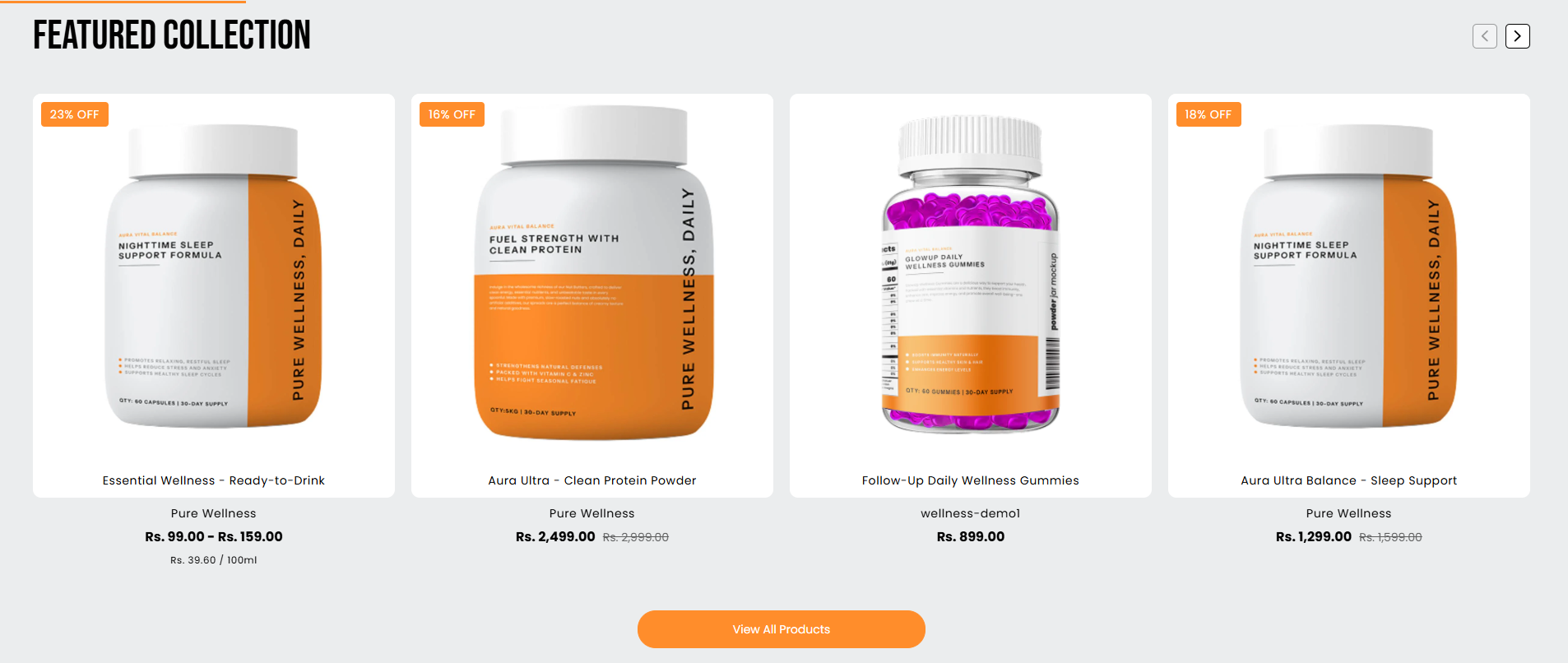Click the Clean Protein jar product image

[x=594, y=273]
